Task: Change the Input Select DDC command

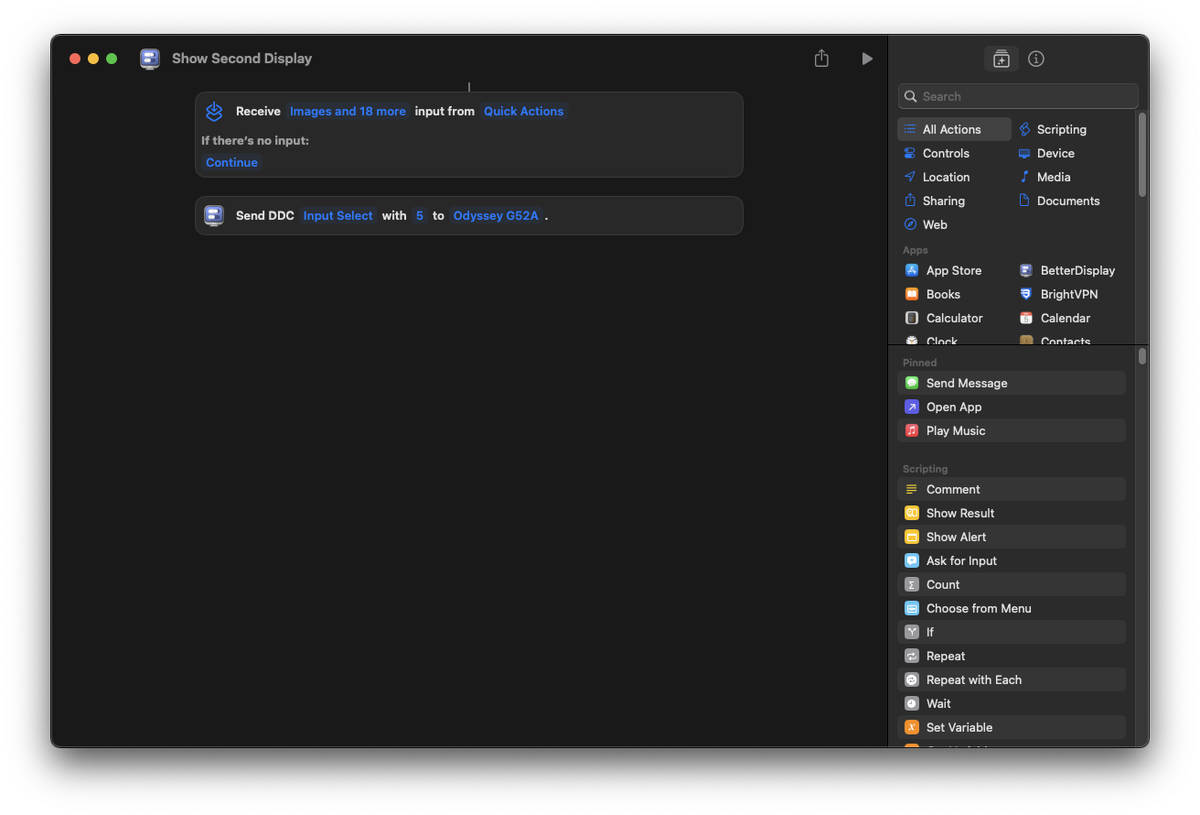Action: [338, 215]
